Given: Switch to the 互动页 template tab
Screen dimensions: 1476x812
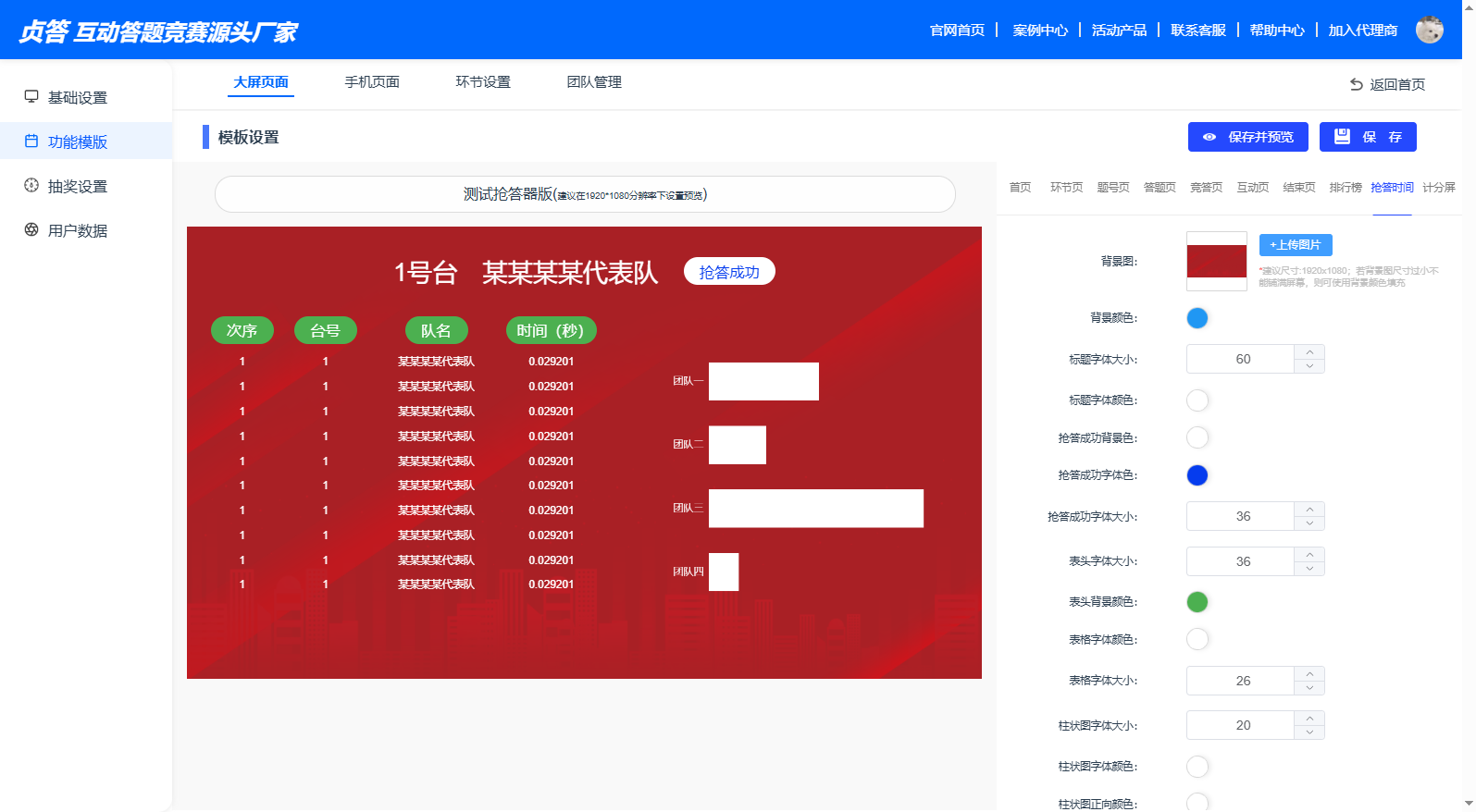Looking at the screenshot, I should click(1253, 187).
